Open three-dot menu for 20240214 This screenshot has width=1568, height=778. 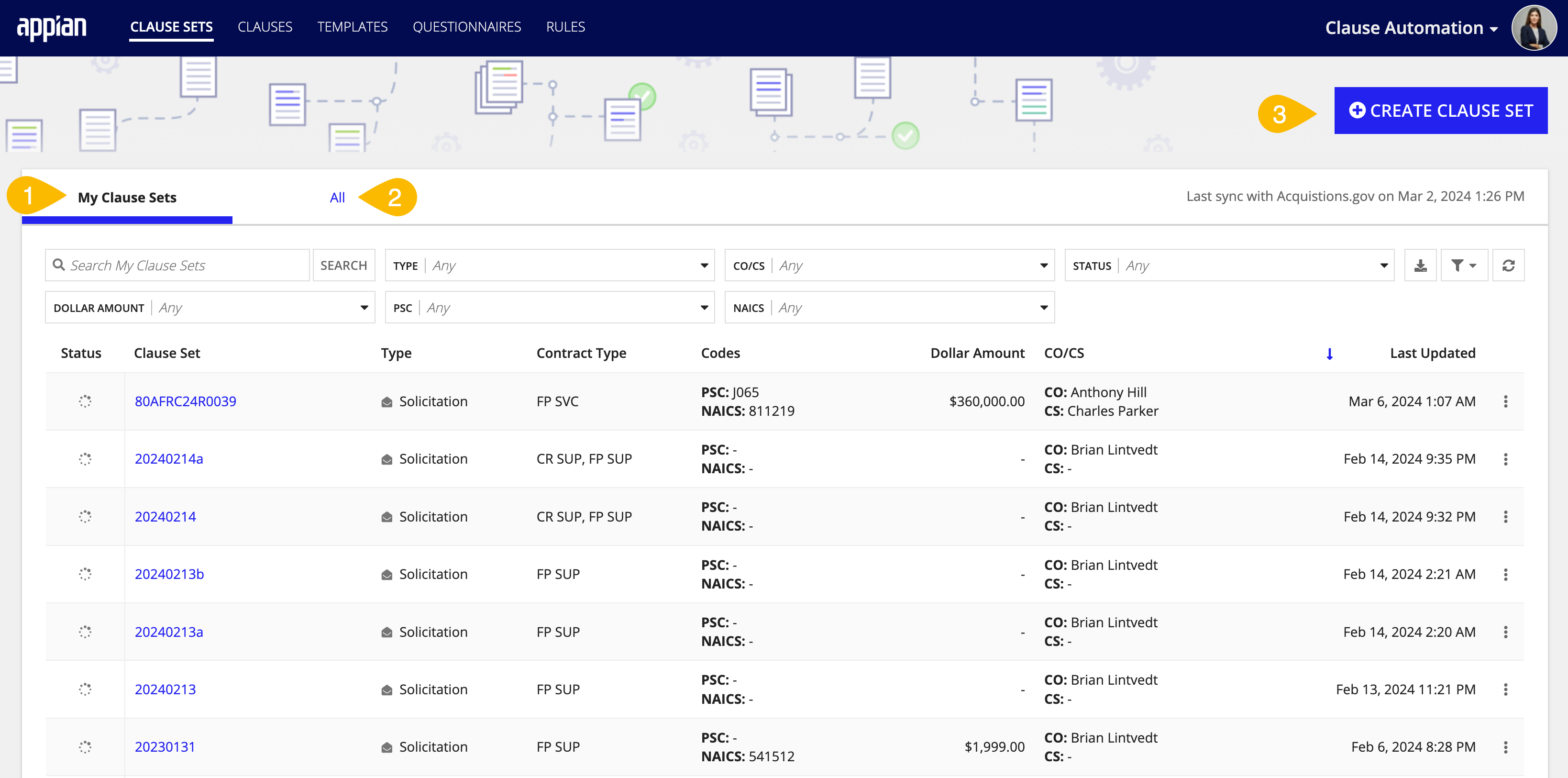pos(1505,517)
